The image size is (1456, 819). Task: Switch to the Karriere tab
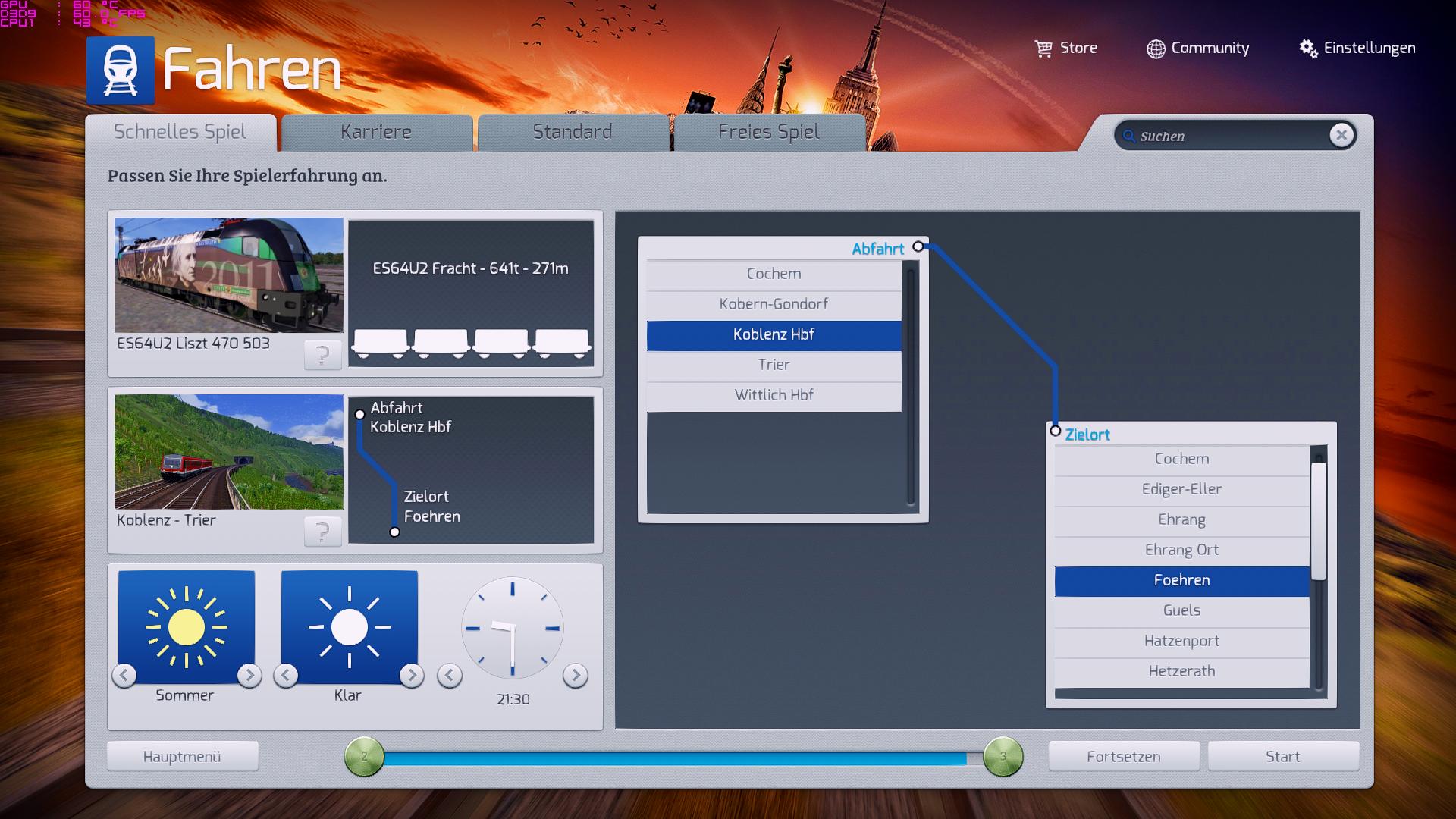pos(376,132)
